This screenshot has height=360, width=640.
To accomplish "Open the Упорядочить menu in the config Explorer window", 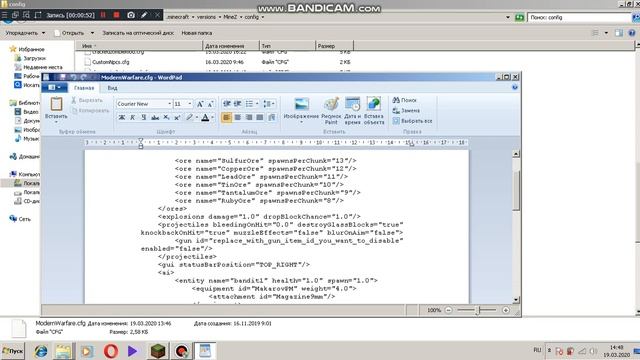I will 25,33.
